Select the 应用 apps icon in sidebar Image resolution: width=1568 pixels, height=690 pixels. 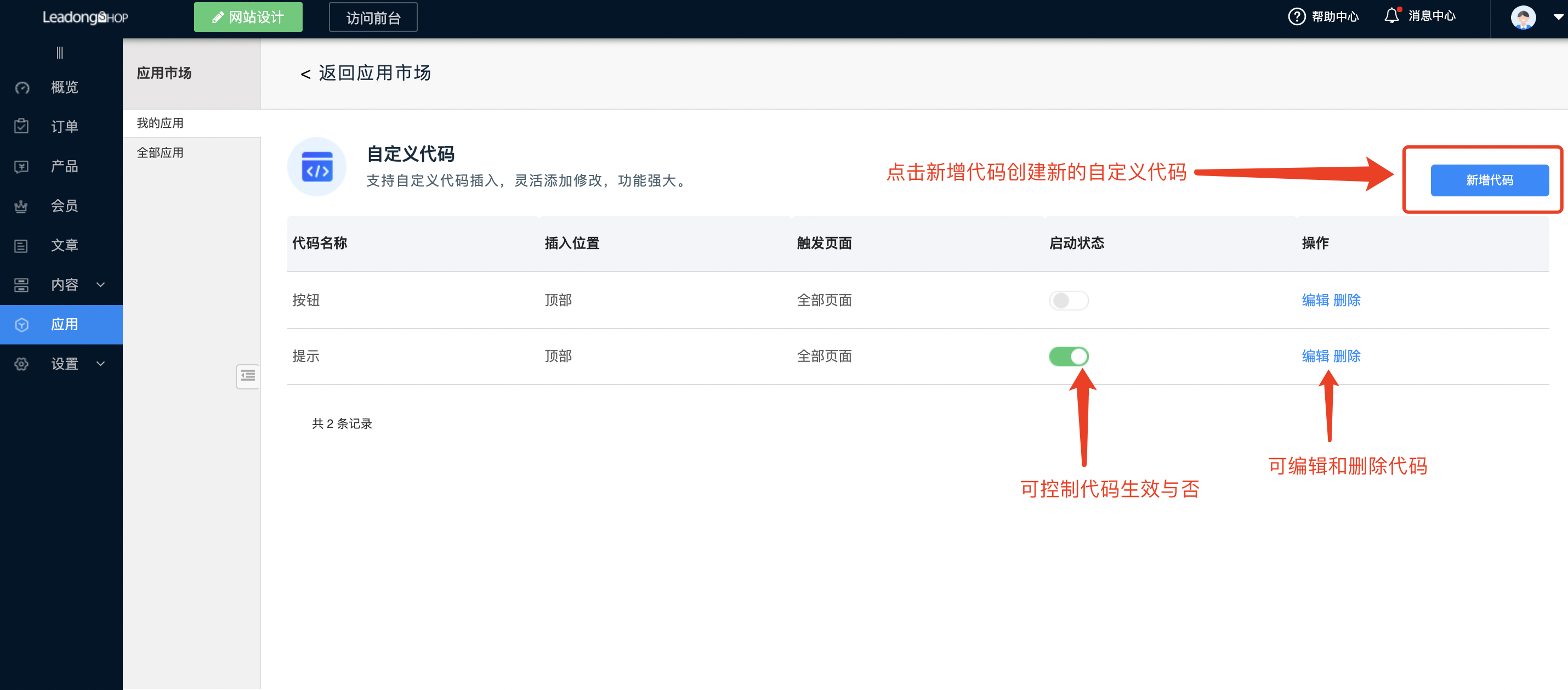click(21, 324)
